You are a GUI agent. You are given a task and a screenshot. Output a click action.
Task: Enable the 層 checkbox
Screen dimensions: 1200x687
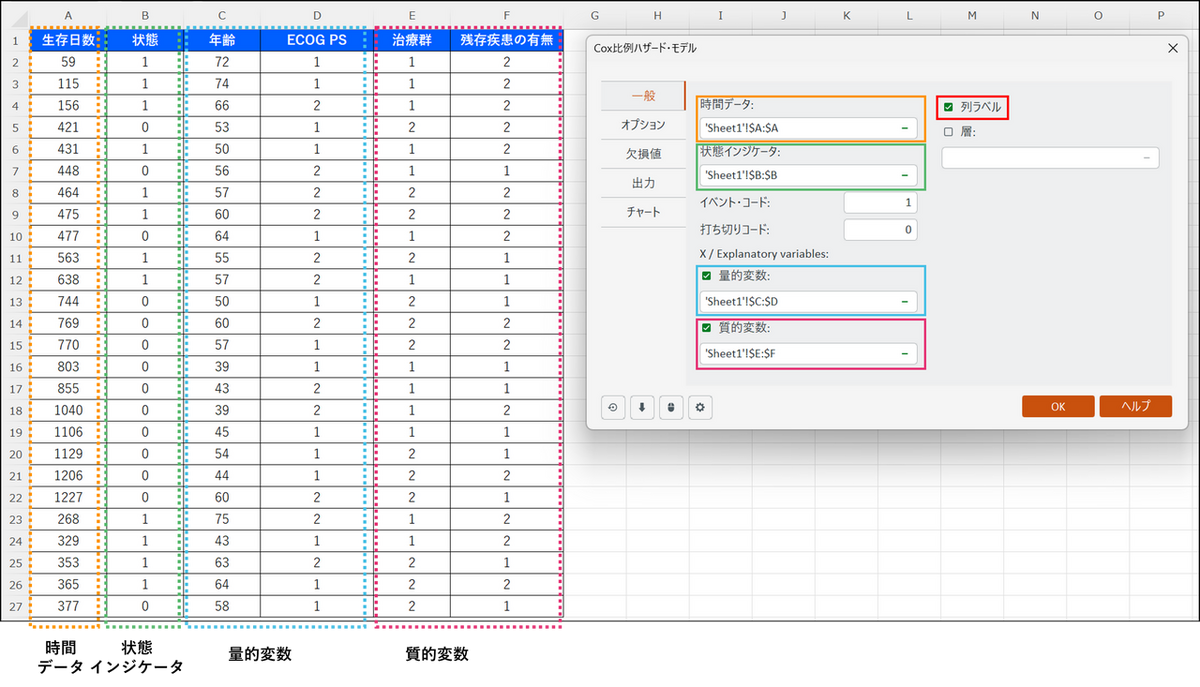[x=948, y=131]
